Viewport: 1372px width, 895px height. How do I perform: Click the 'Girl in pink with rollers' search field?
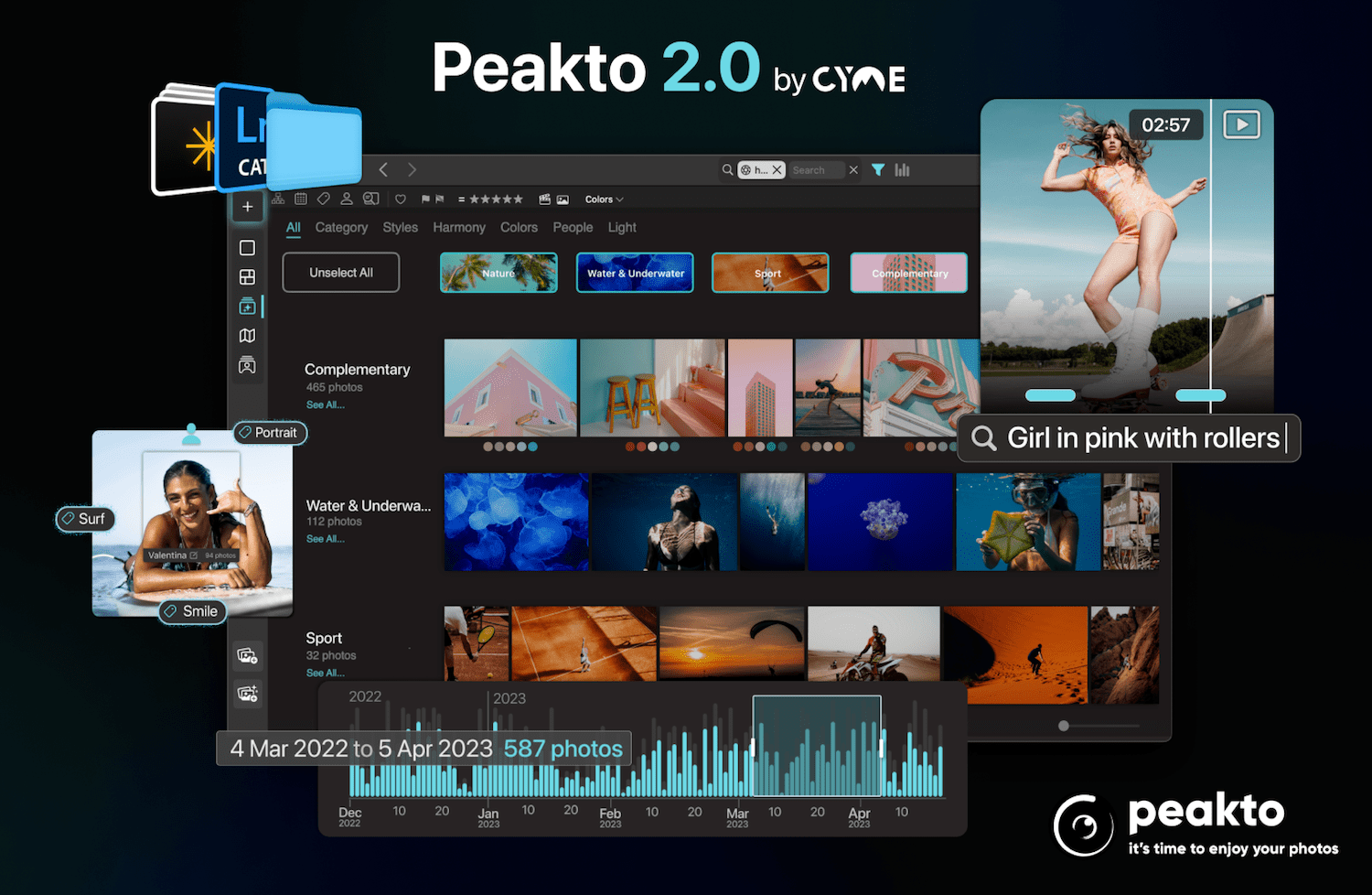(1129, 438)
